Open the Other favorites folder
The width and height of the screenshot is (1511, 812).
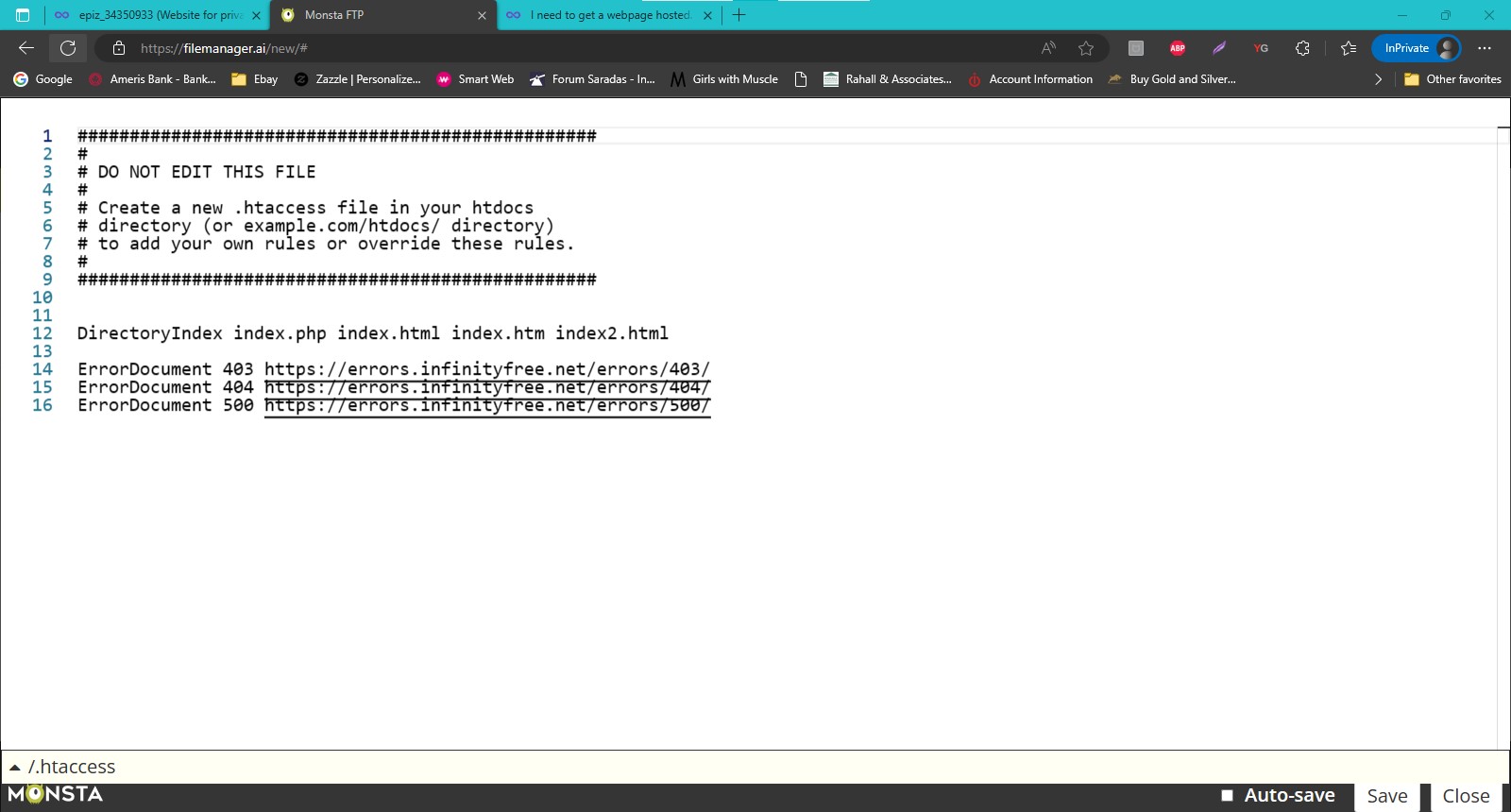coord(1452,79)
